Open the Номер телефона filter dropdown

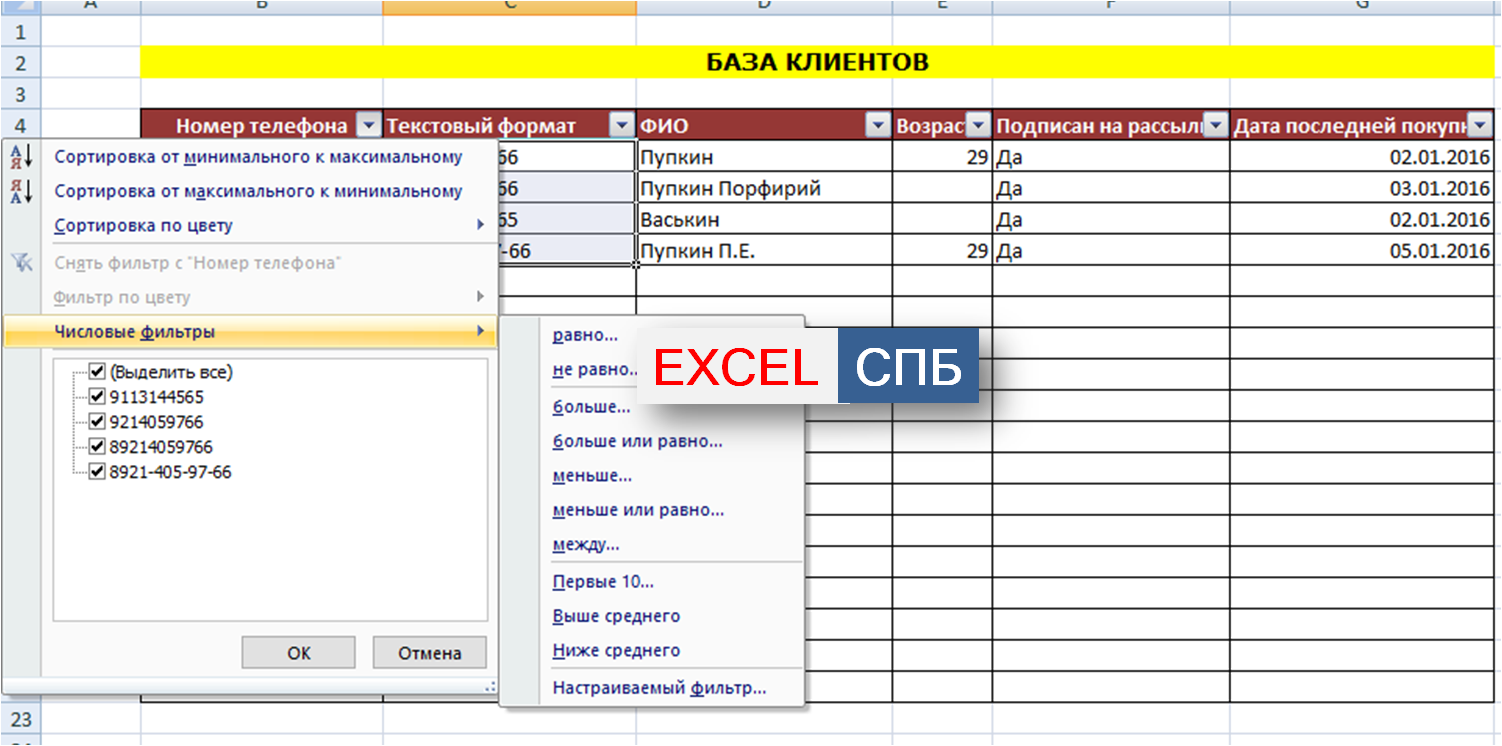[369, 126]
